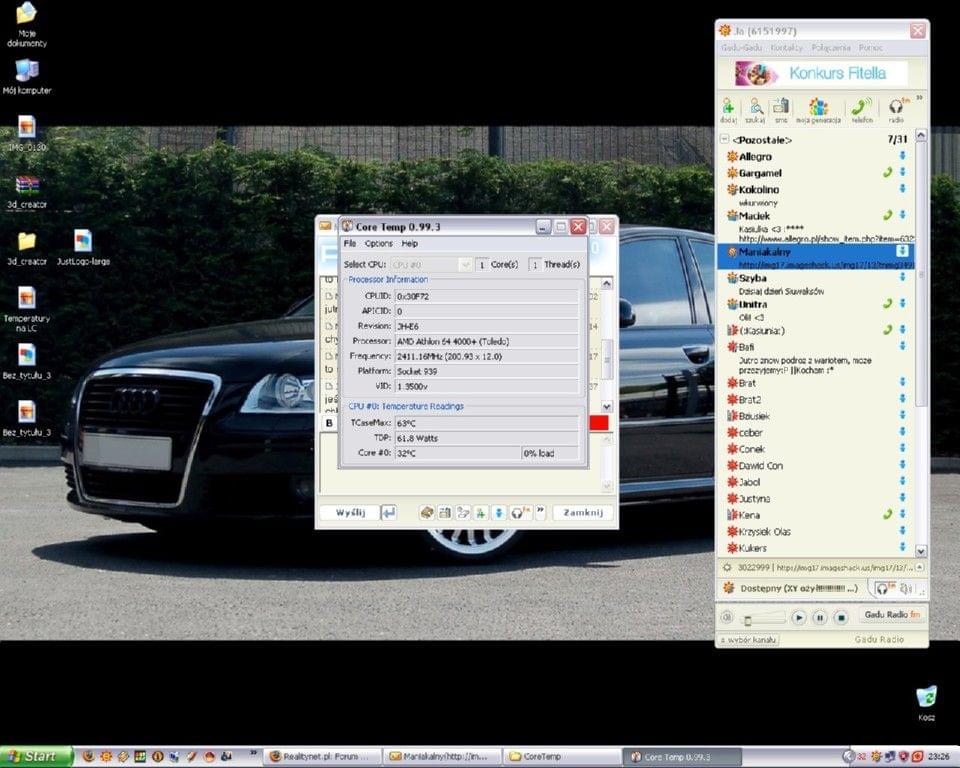
Task: Open the Options menu in Core Temp
Action: click(378, 243)
